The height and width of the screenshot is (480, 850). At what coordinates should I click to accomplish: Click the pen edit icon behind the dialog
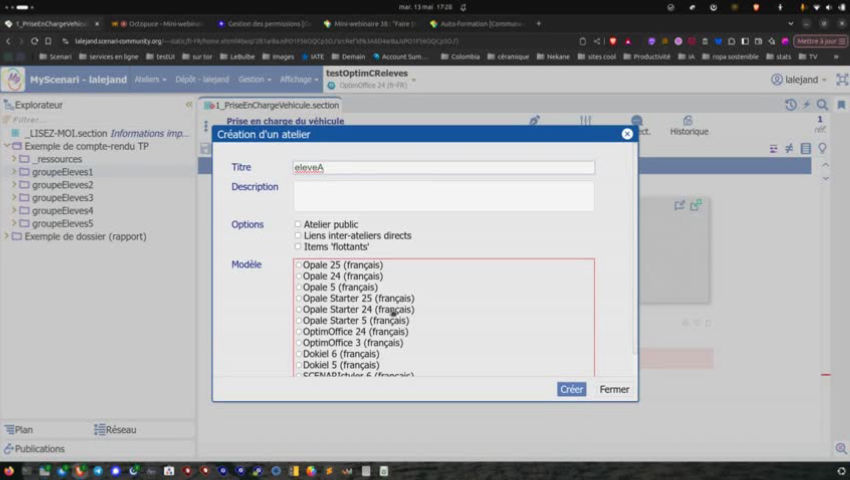coord(535,120)
